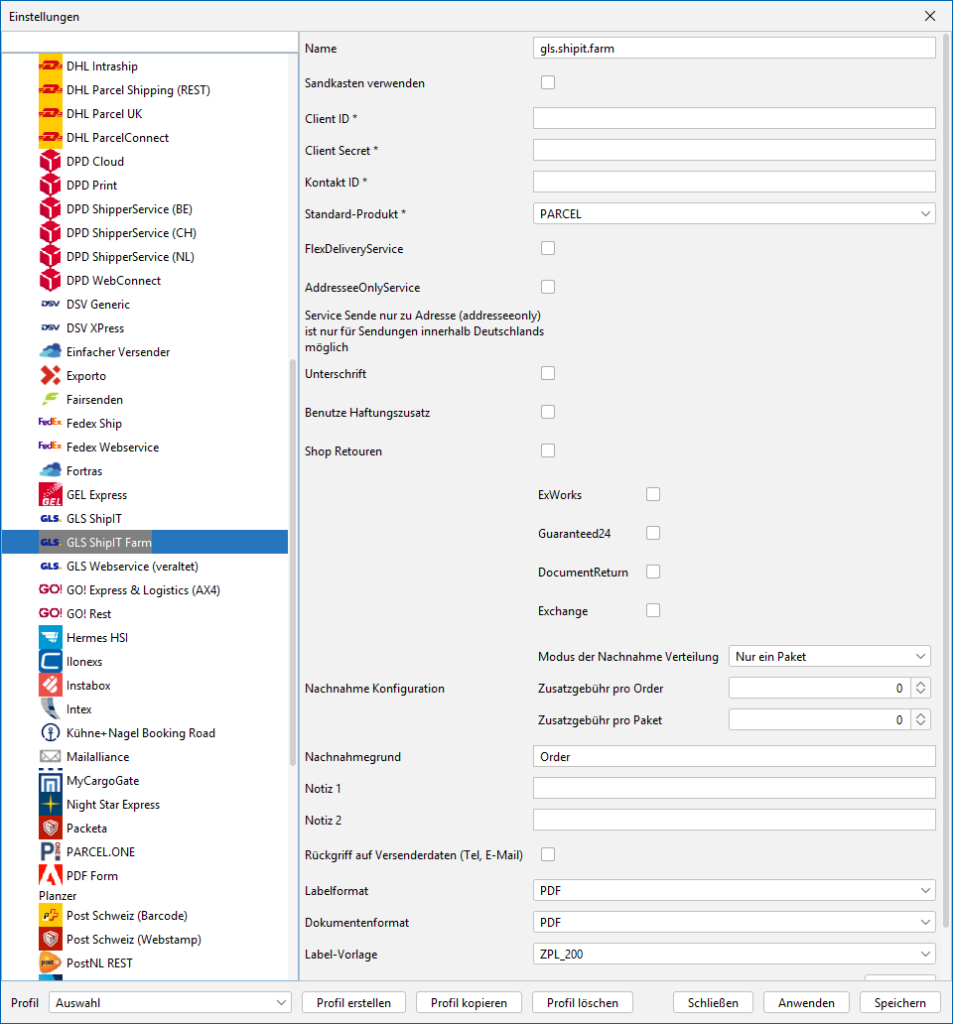Select the PDF Form Adobe icon

pos(50,876)
